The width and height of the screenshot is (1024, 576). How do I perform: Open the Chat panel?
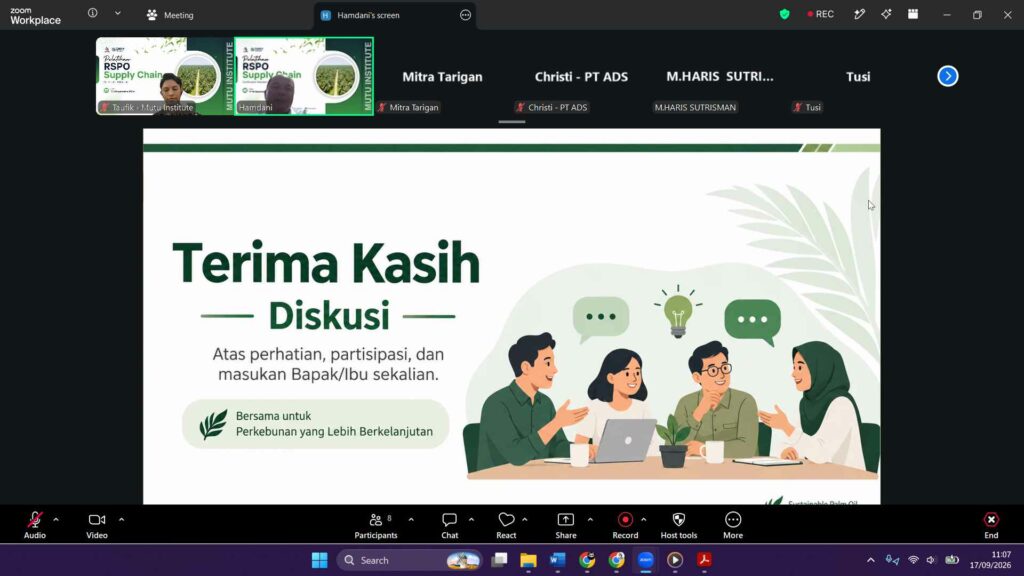click(449, 524)
